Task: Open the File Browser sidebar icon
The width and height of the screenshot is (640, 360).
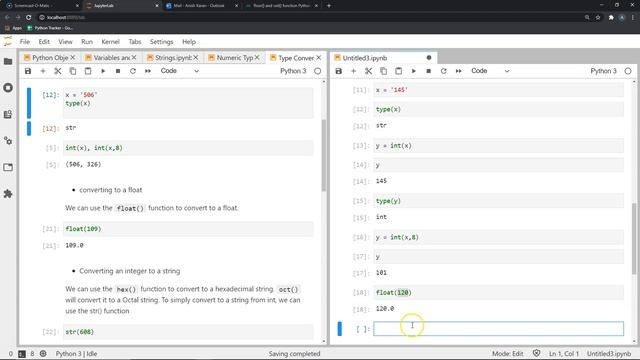Action: tap(8, 61)
